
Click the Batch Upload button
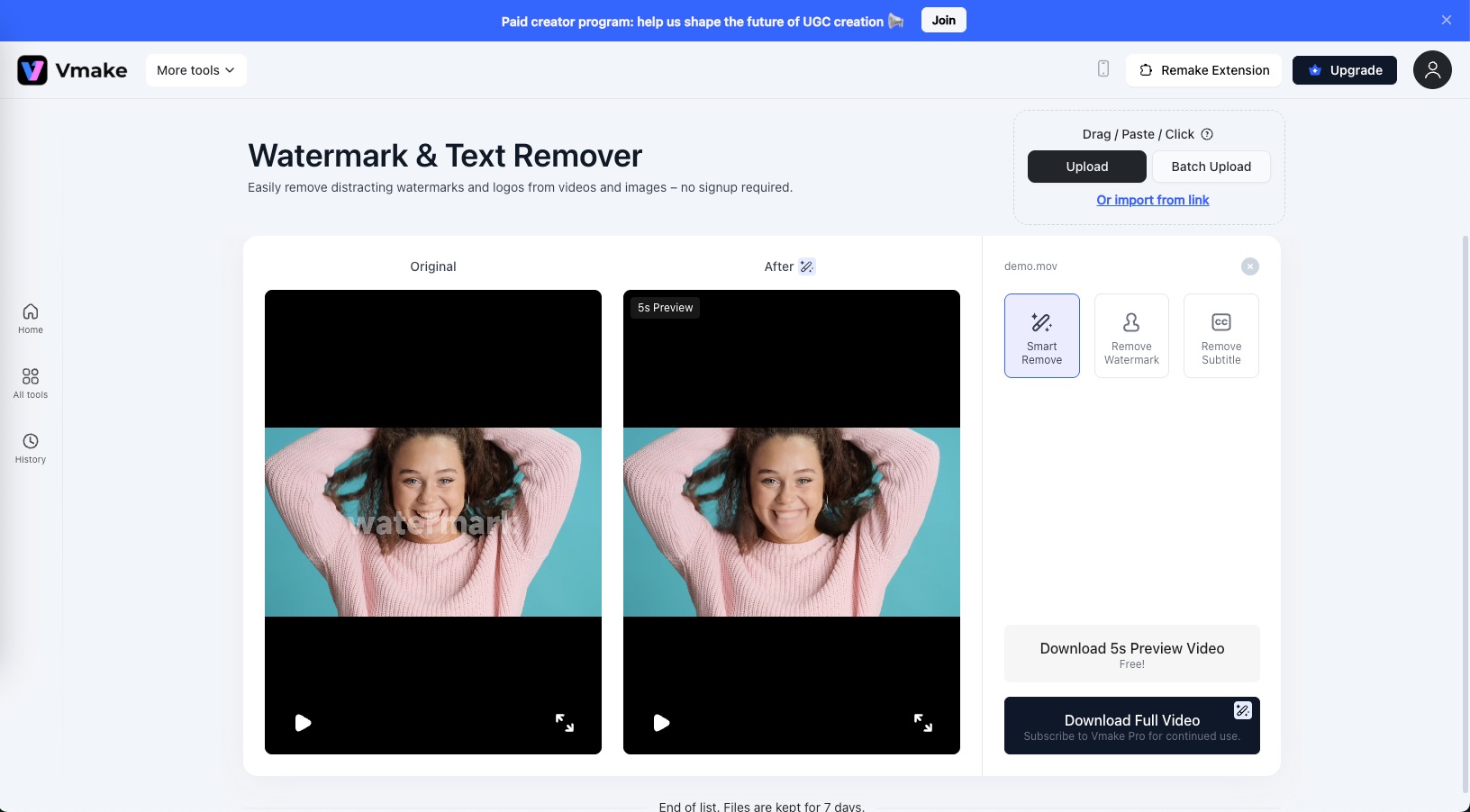1211,167
